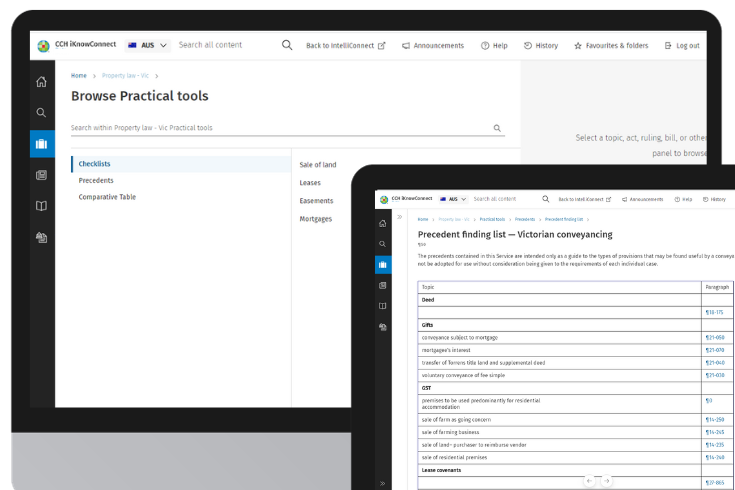The image size is (735, 490).
Task: Open the Announcements link in the top bar
Action: click(x=433, y=45)
